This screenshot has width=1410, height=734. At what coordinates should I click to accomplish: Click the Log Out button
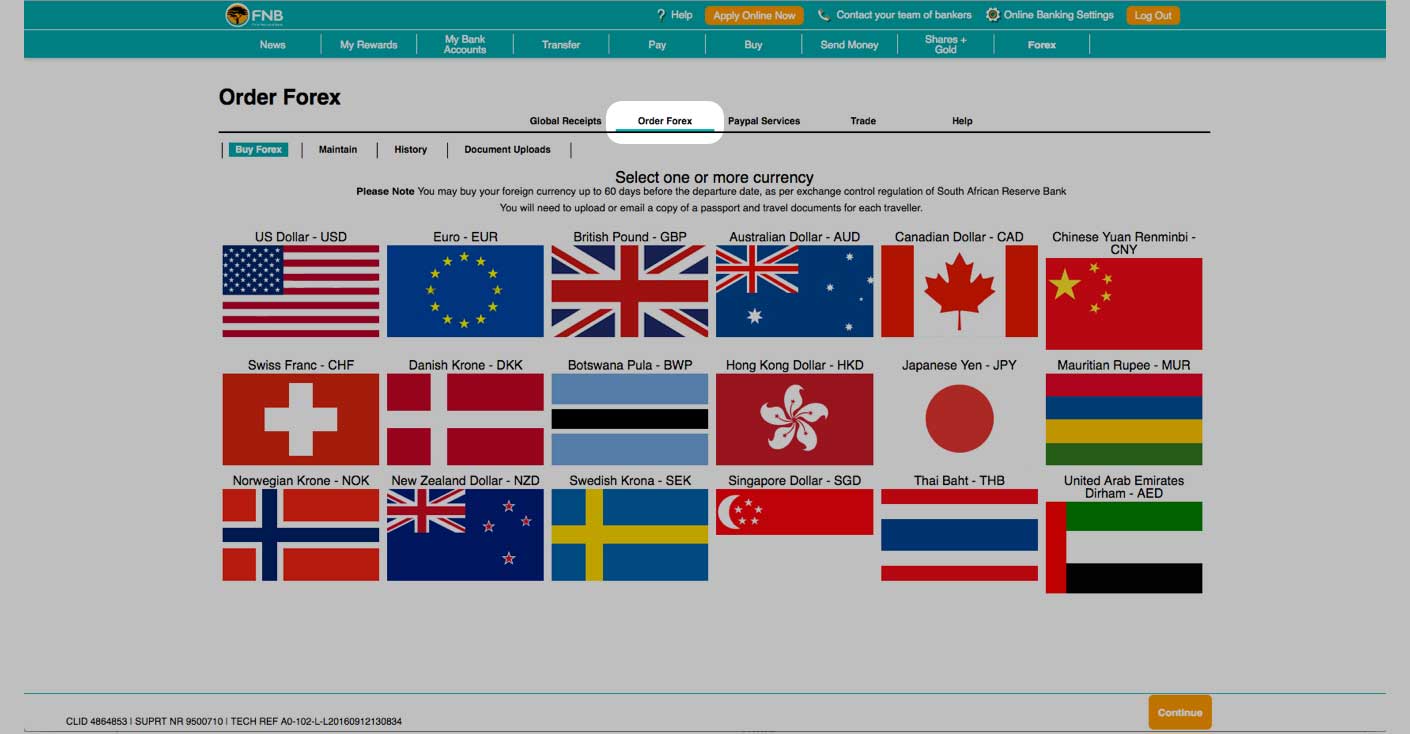pos(1153,15)
